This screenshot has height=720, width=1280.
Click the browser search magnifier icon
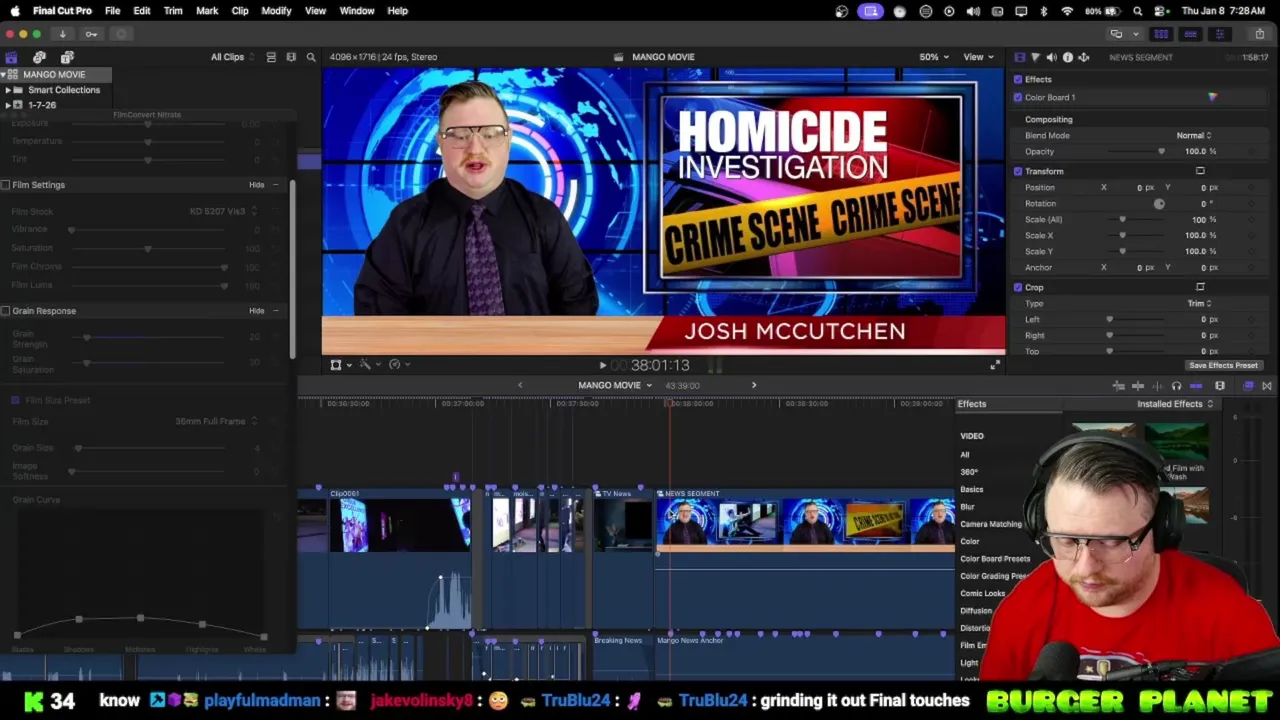(311, 57)
